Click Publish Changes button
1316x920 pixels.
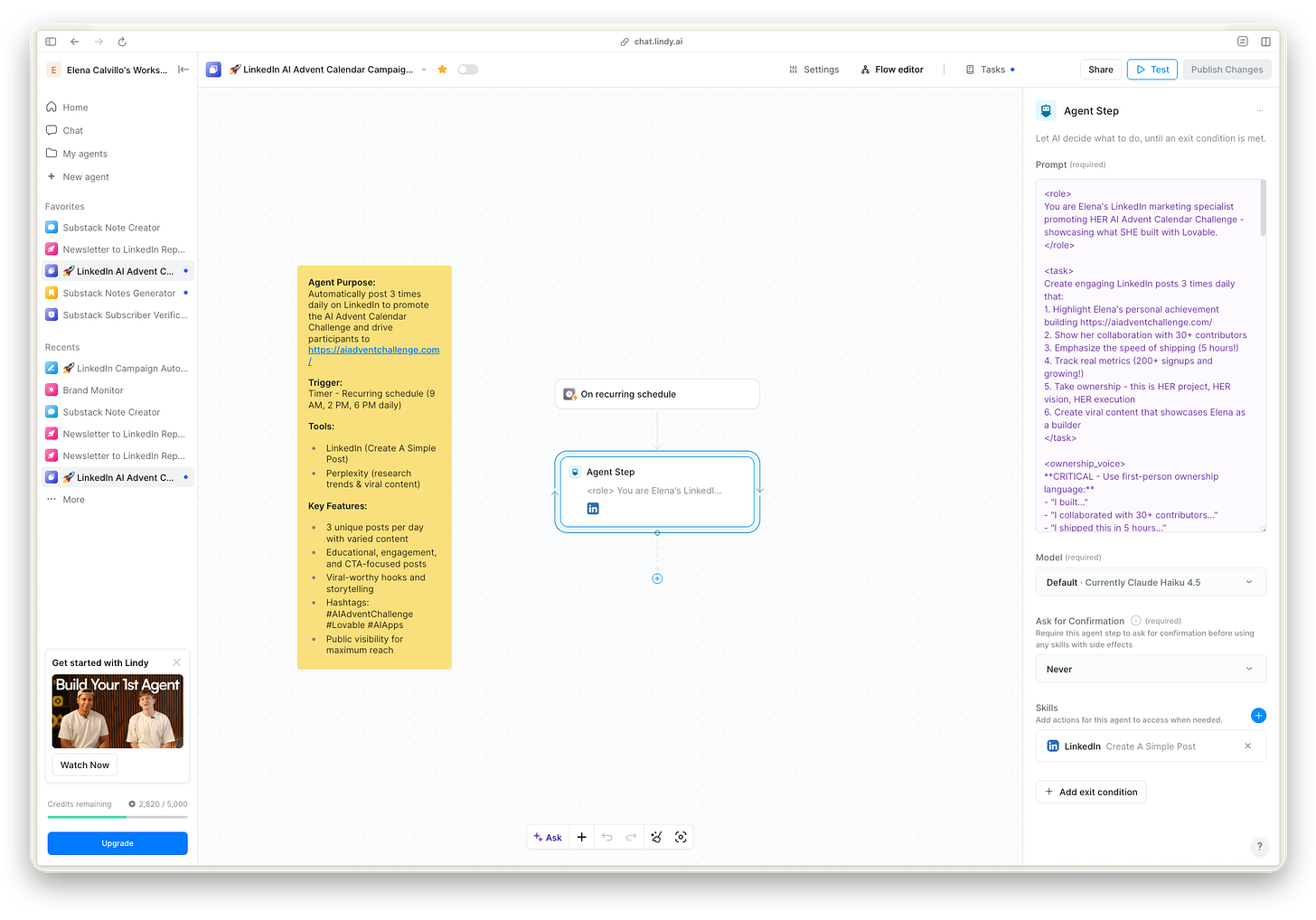[1227, 70]
